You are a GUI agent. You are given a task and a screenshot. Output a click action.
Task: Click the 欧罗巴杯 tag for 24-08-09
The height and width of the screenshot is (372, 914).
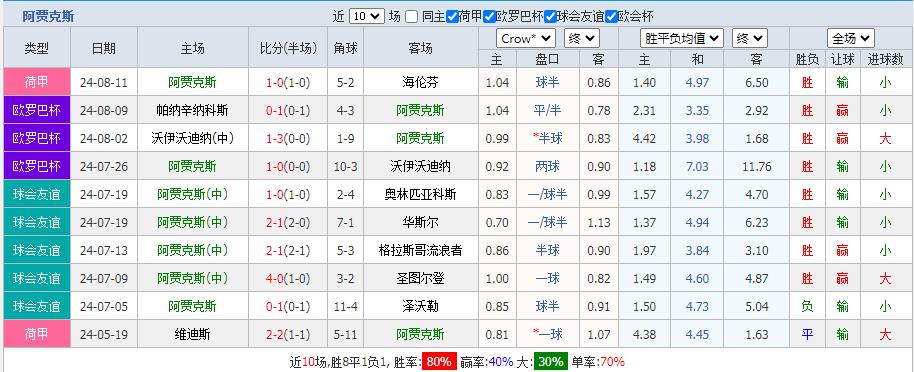pyautogui.click(x=37, y=110)
